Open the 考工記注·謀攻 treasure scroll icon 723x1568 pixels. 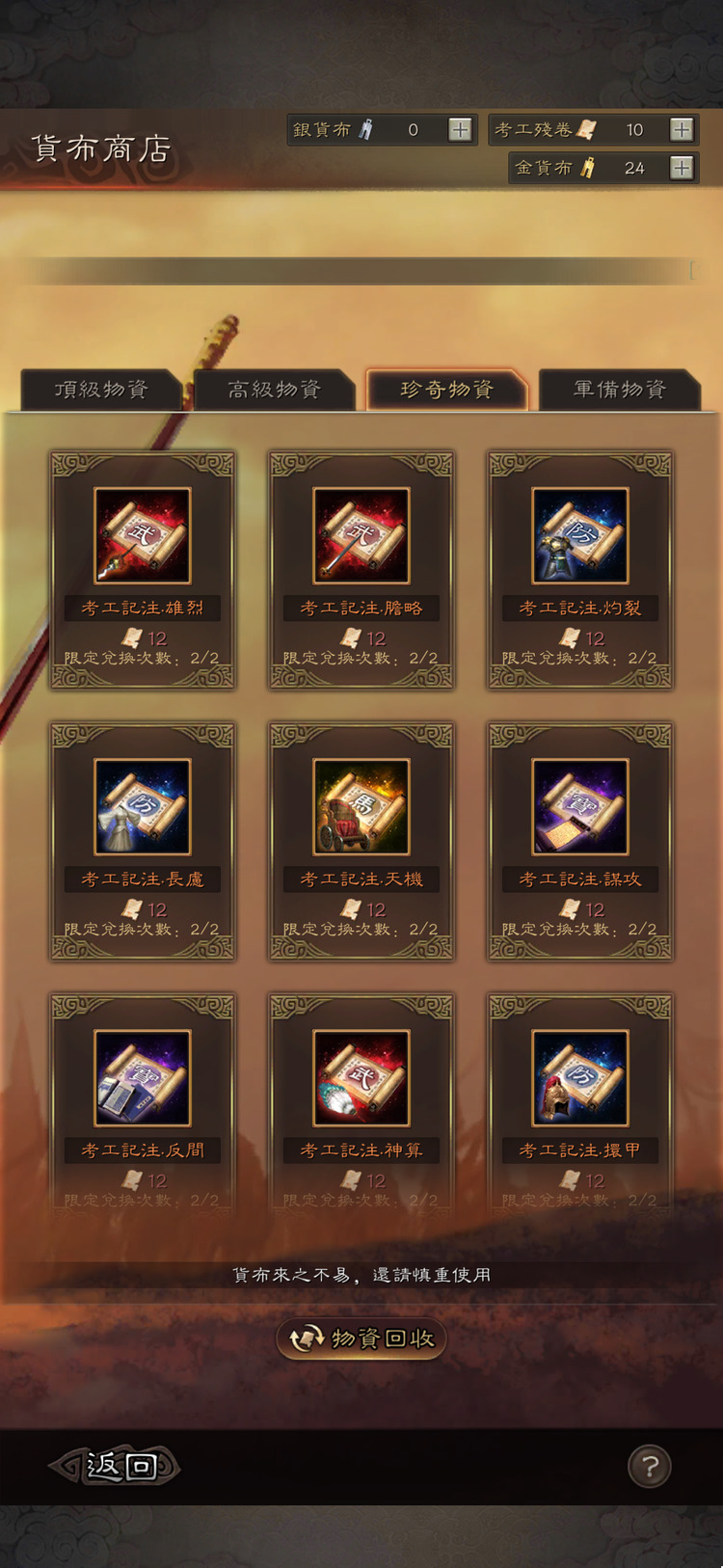[x=580, y=806]
